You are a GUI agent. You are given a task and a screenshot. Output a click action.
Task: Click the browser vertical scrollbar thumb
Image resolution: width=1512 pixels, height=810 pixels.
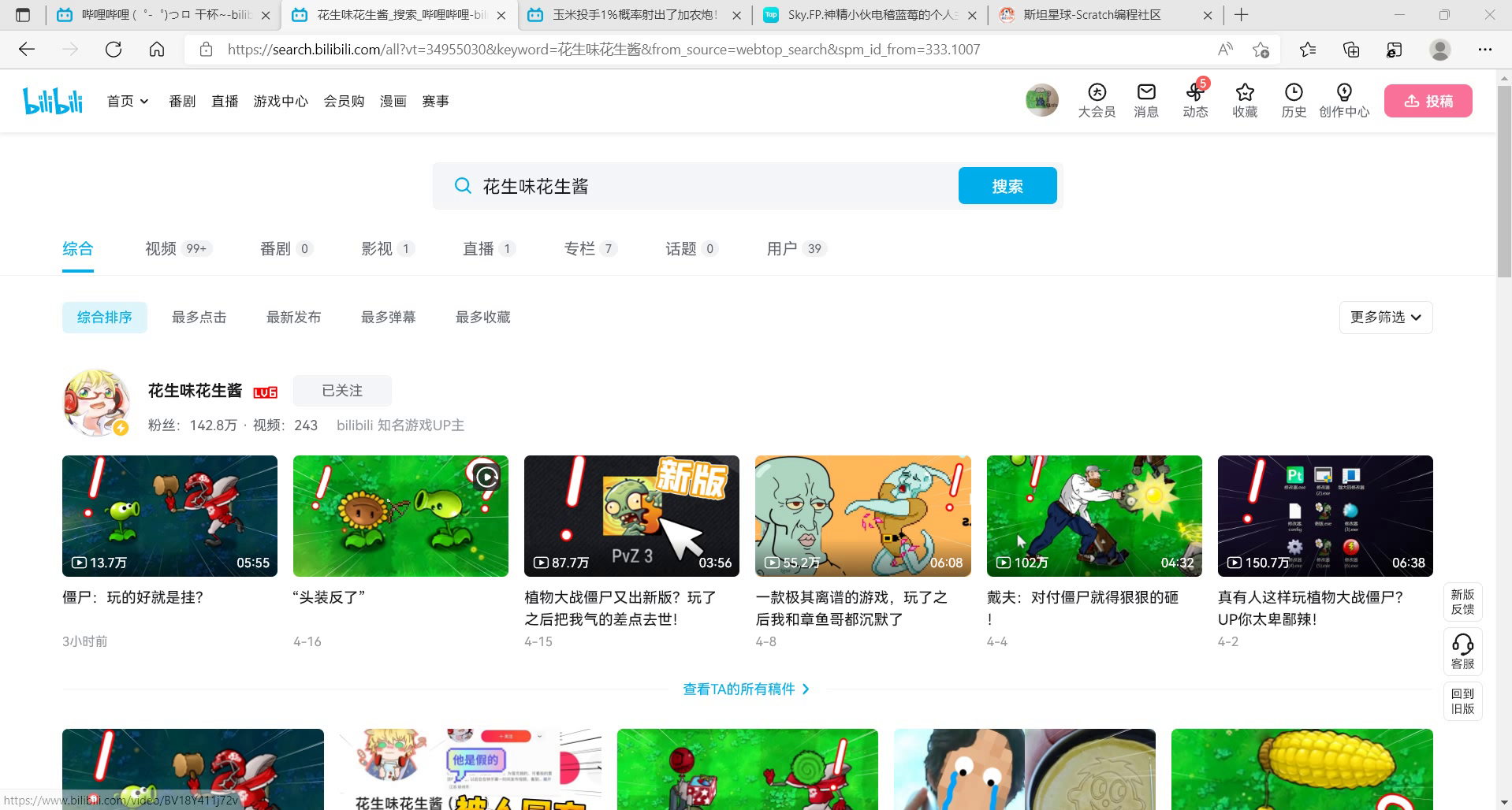[x=1504, y=181]
